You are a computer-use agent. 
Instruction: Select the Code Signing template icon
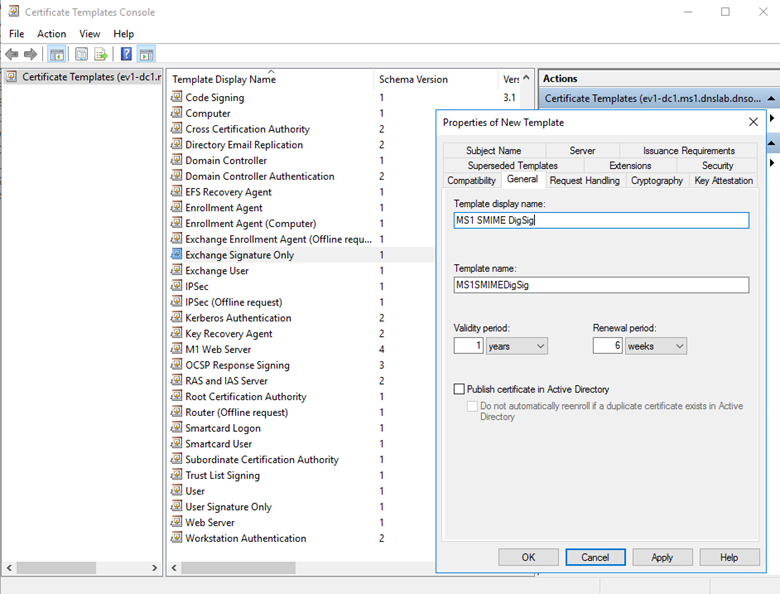pyautogui.click(x=176, y=98)
